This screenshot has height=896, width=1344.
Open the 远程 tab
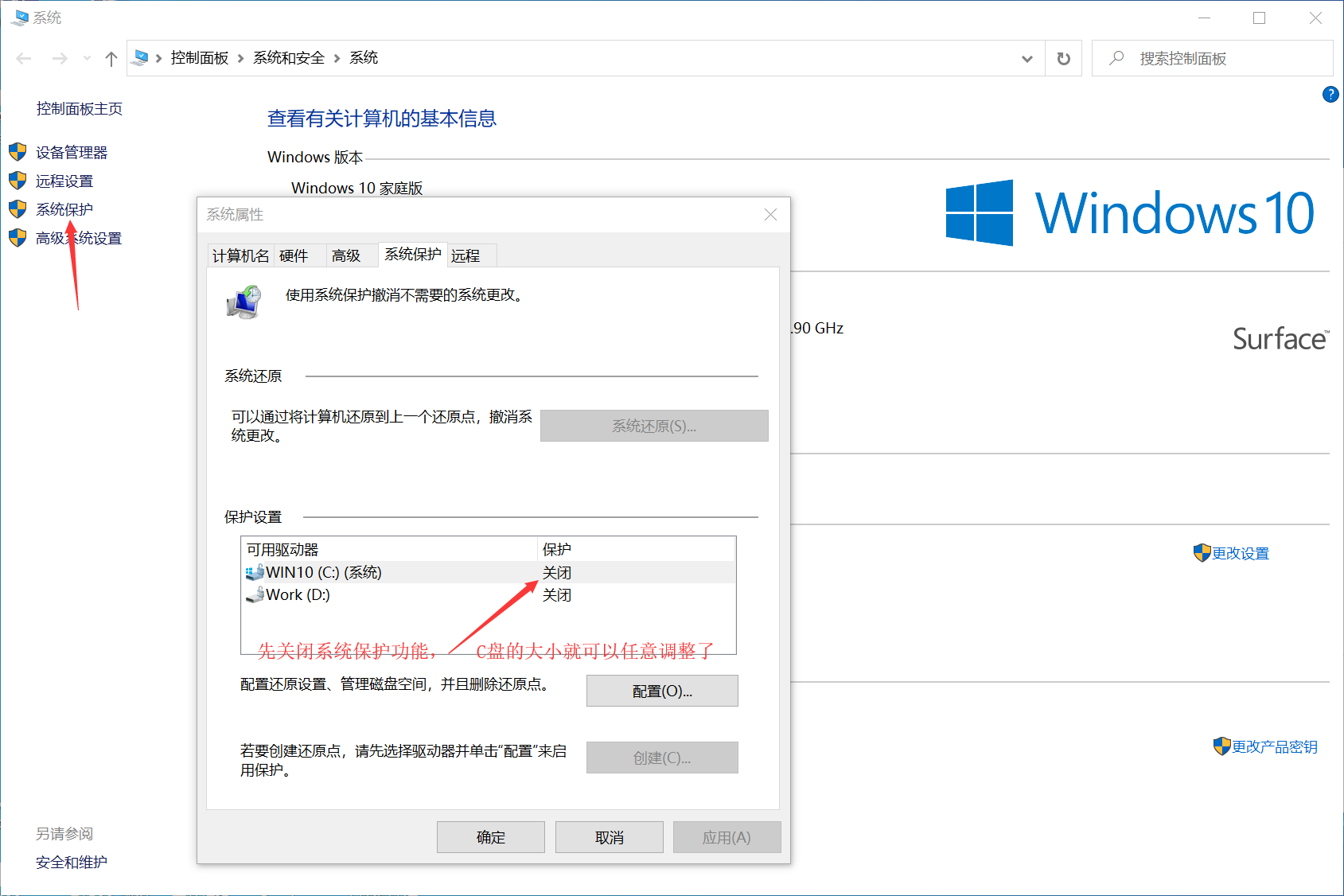coord(466,255)
